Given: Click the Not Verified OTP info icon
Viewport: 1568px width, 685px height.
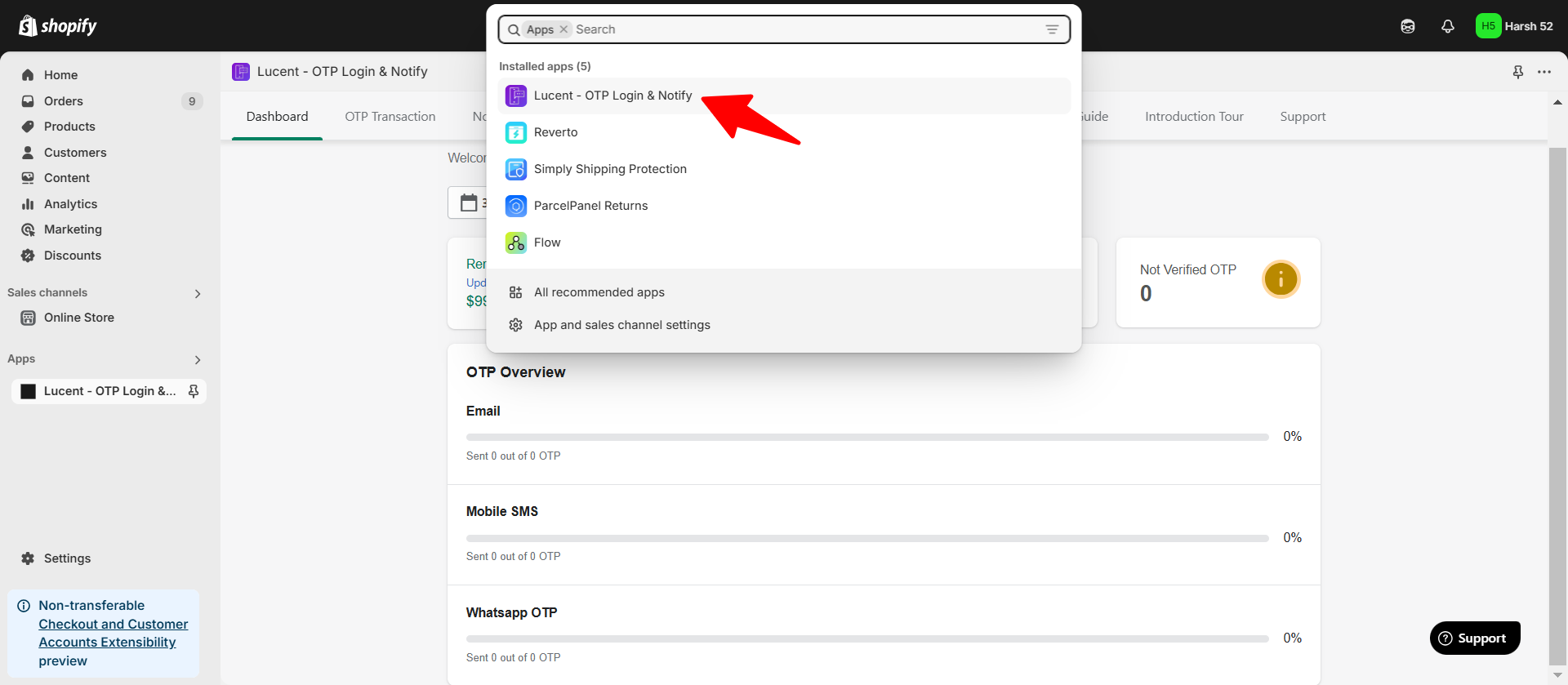Looking at the screenshot, I should (1281, 279).
